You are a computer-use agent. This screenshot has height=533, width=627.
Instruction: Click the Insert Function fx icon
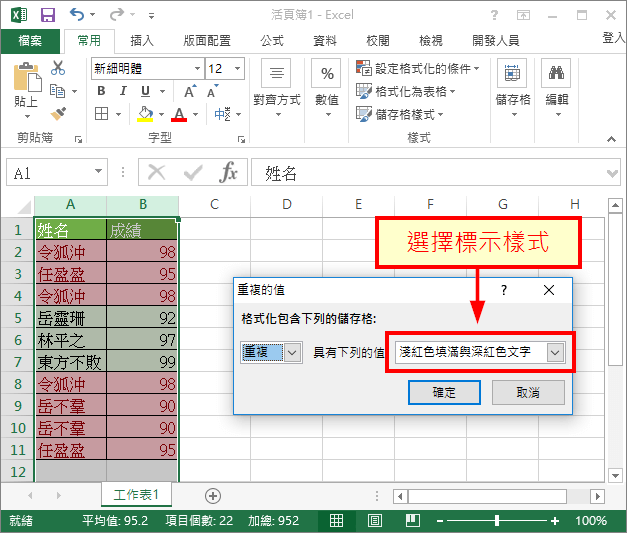pos(229,172)
